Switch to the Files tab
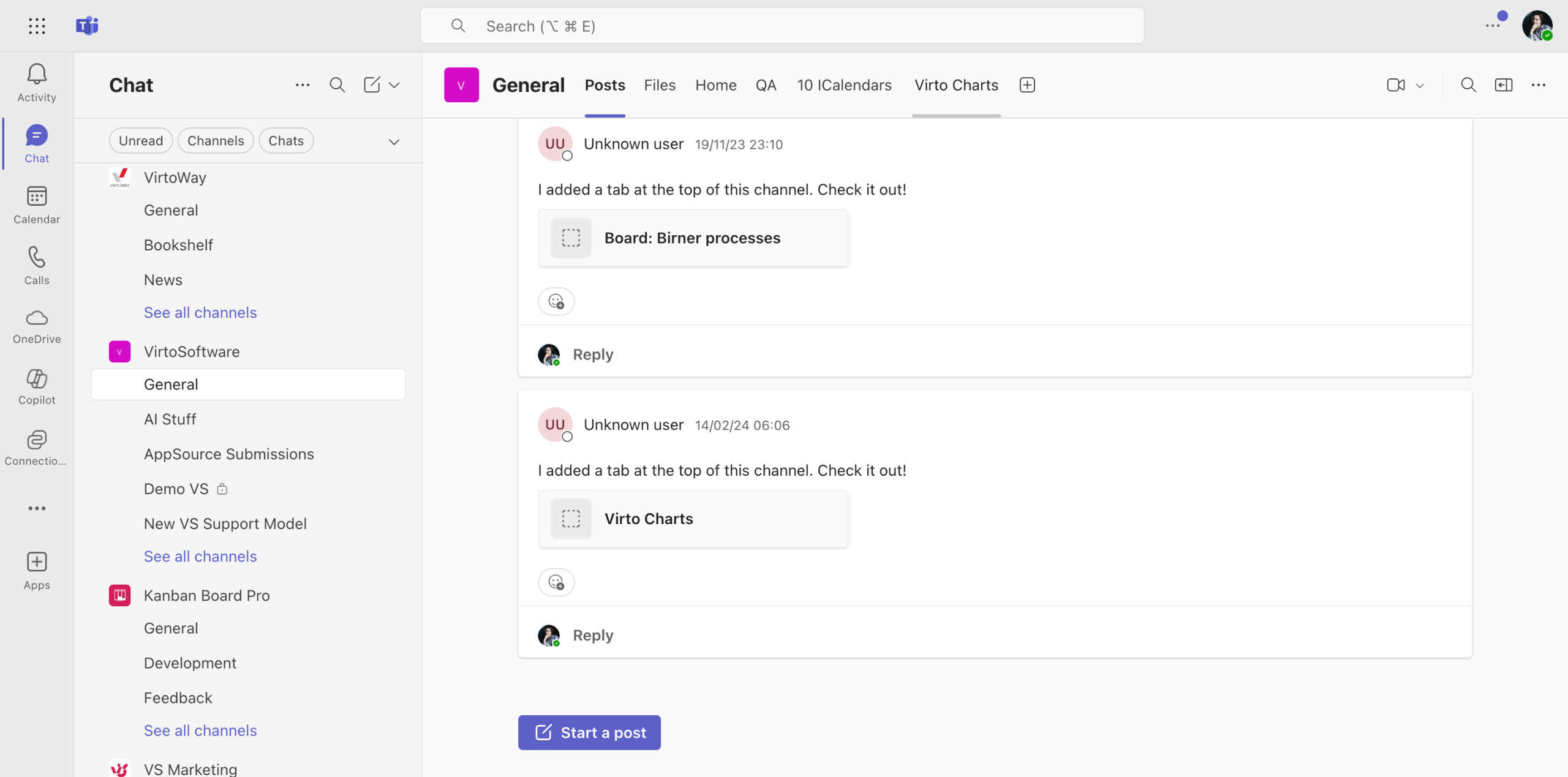Viewport: 1568px width, 777px height. [x=660, y=85]
